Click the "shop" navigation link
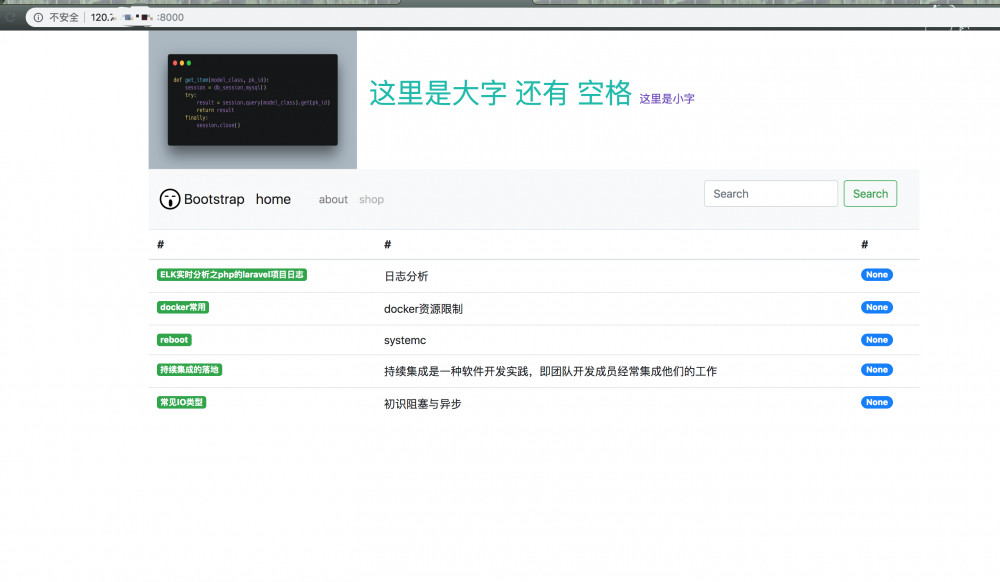The image size is (1000, 582). [x=371, y=199]
